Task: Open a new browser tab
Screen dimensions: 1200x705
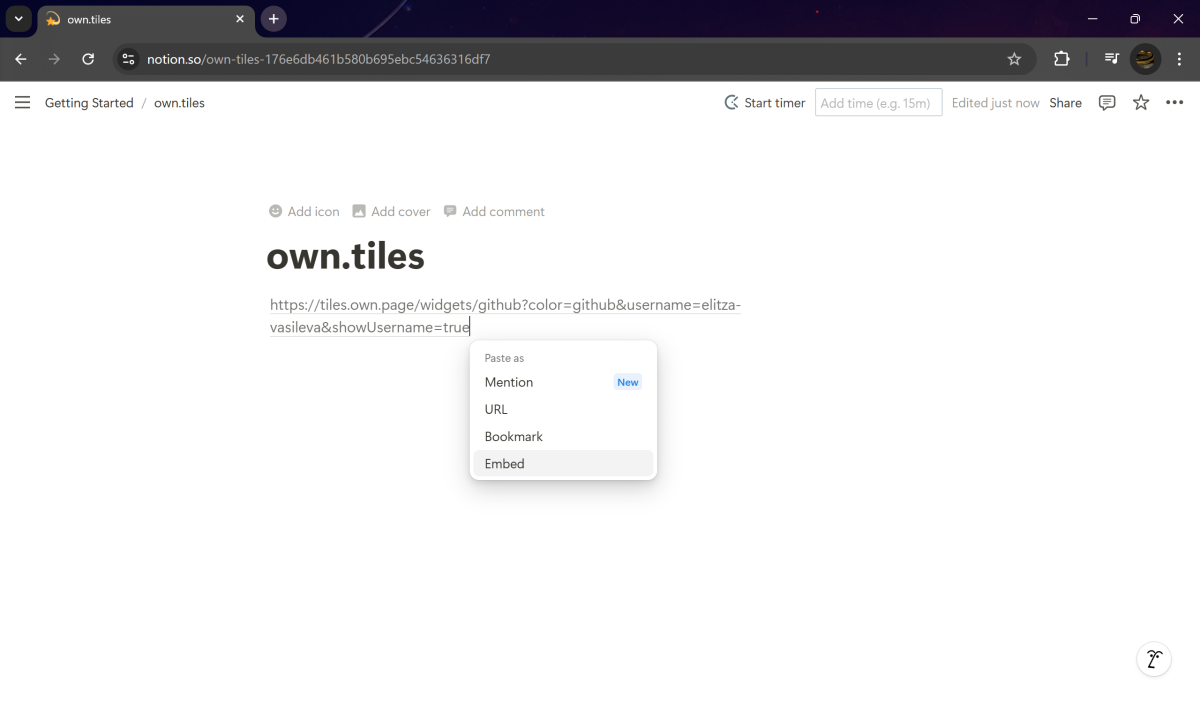Action: tap(273, 19)
